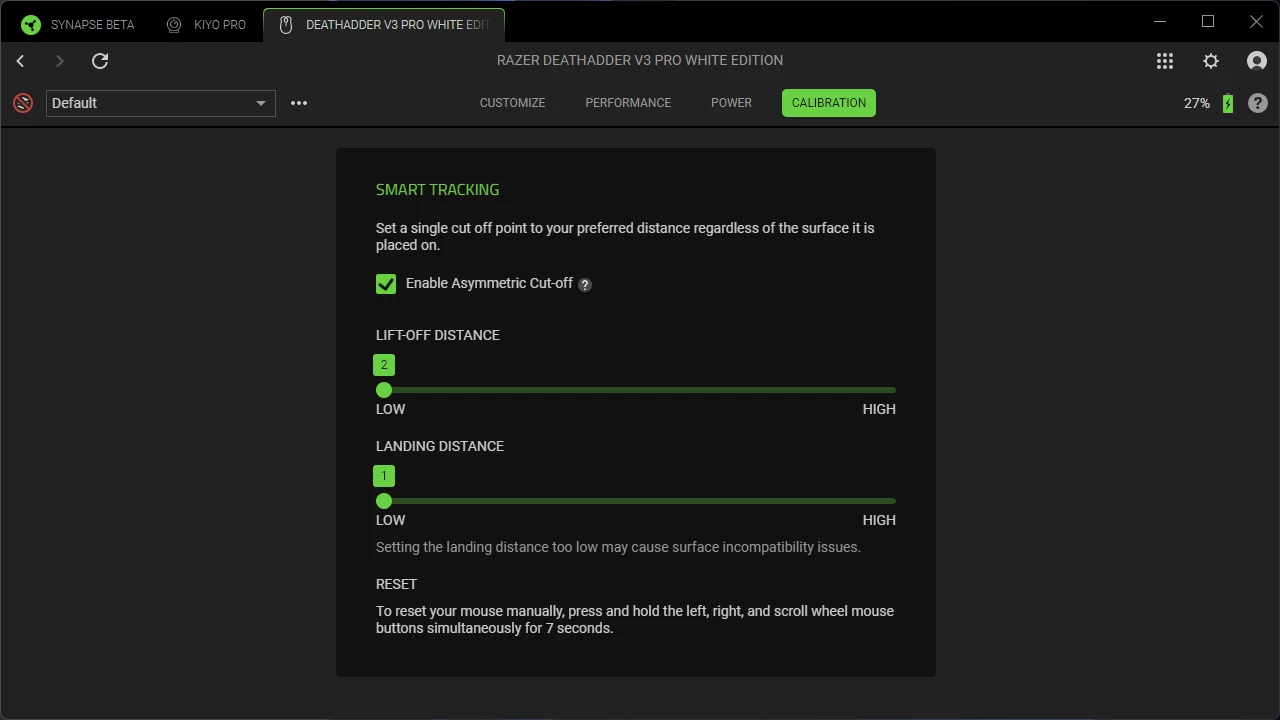Click the Asymmetric Cut-off info tooltip icon
This screenshot has height=720, width=1280.
pos(585,285)
